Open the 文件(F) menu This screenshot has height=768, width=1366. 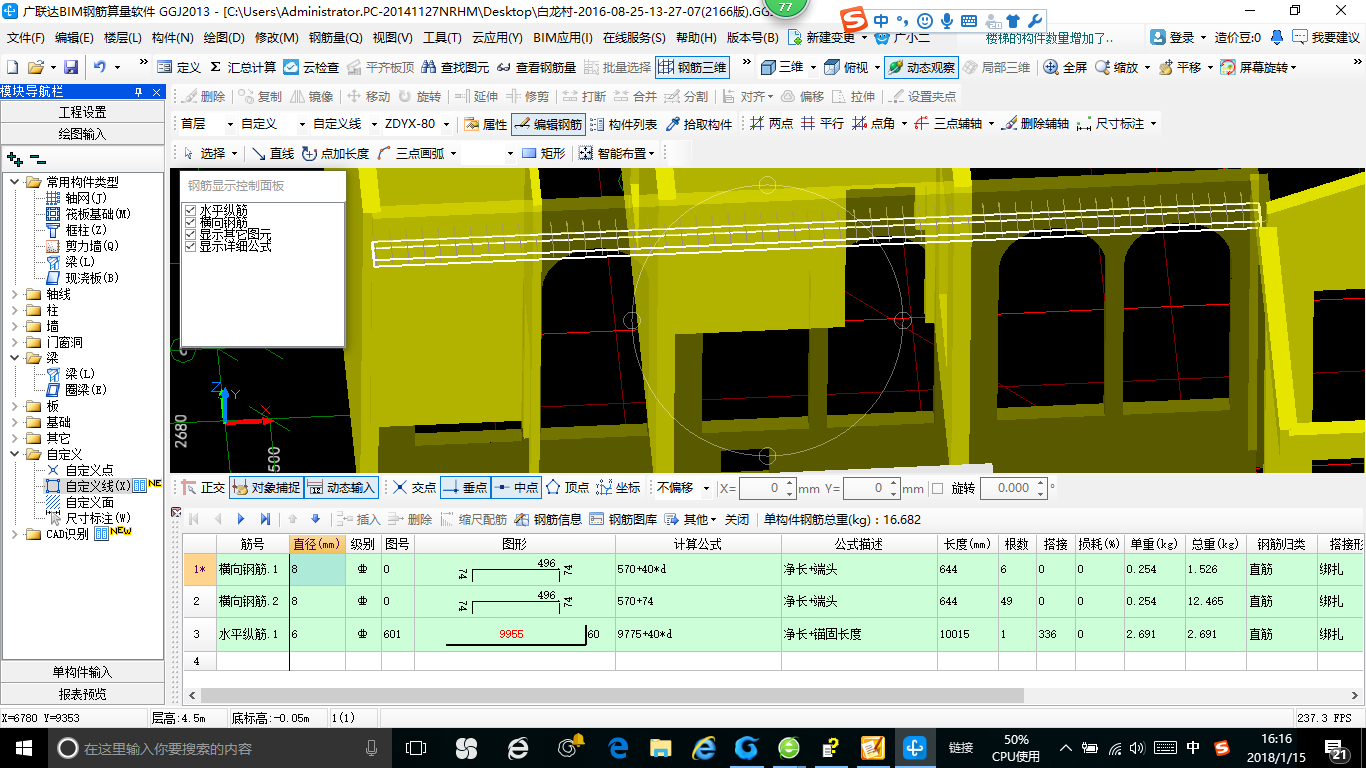[26, 38]
